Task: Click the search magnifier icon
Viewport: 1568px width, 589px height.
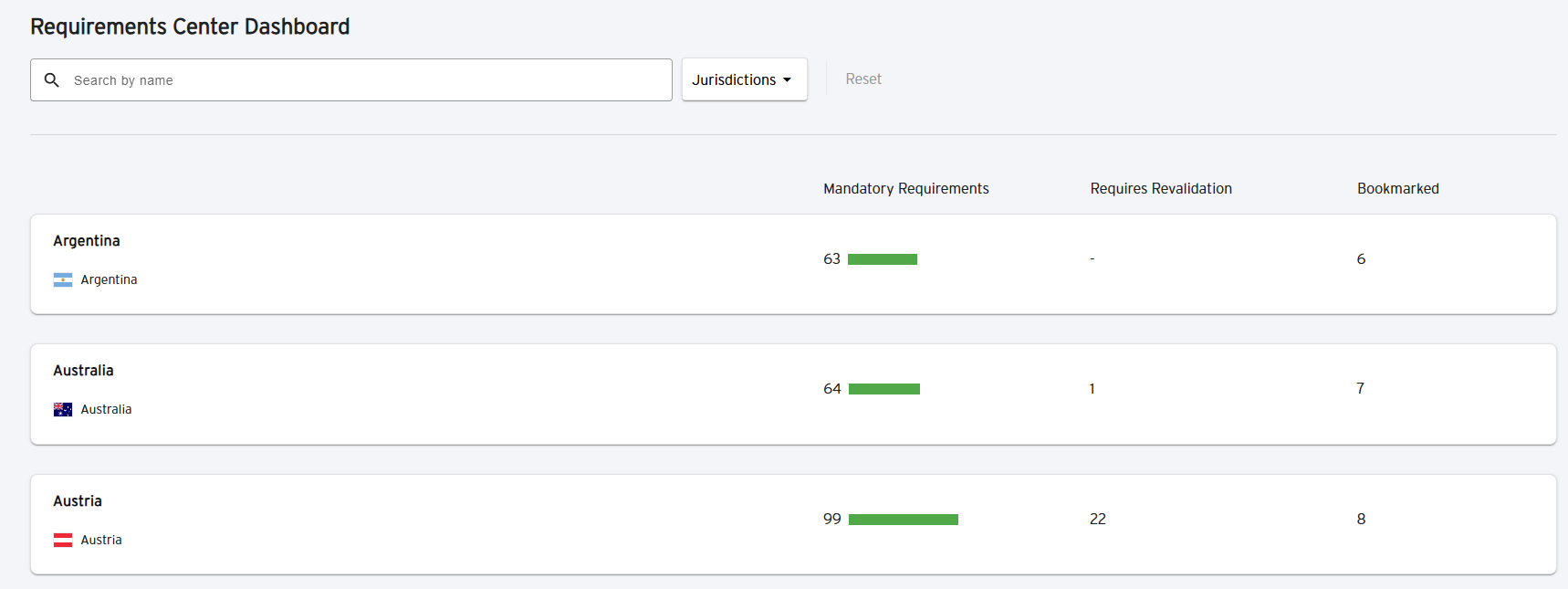Action: coord(52,80)
